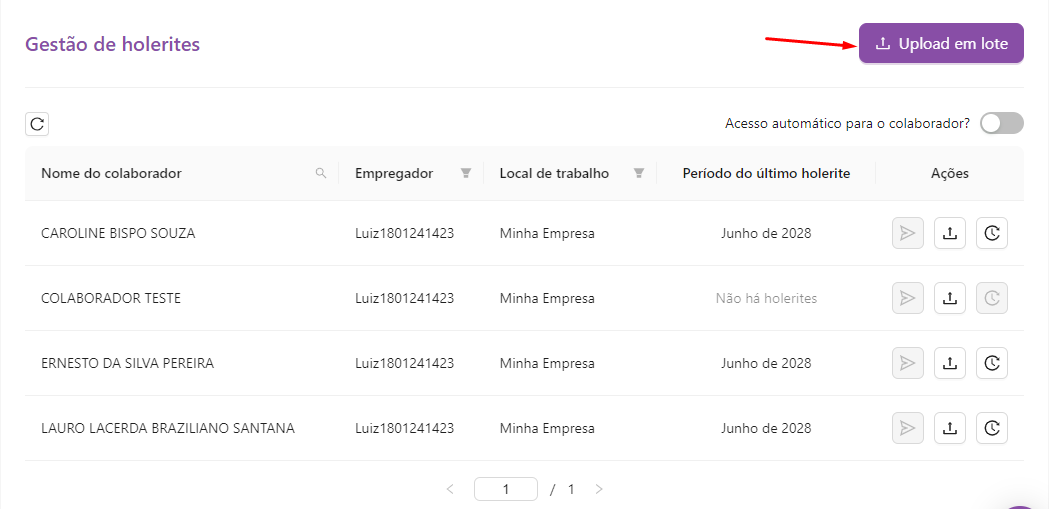This screenshot has height=509, width=1049.
Task: Open history for Ernesto da Silva Pereira
Action: [x=992, y=363]
